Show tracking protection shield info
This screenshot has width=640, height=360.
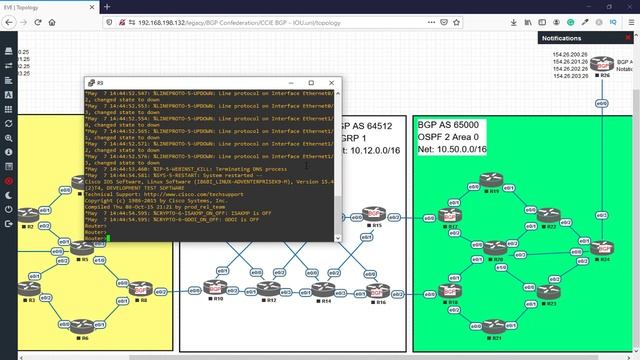[109, 22]
